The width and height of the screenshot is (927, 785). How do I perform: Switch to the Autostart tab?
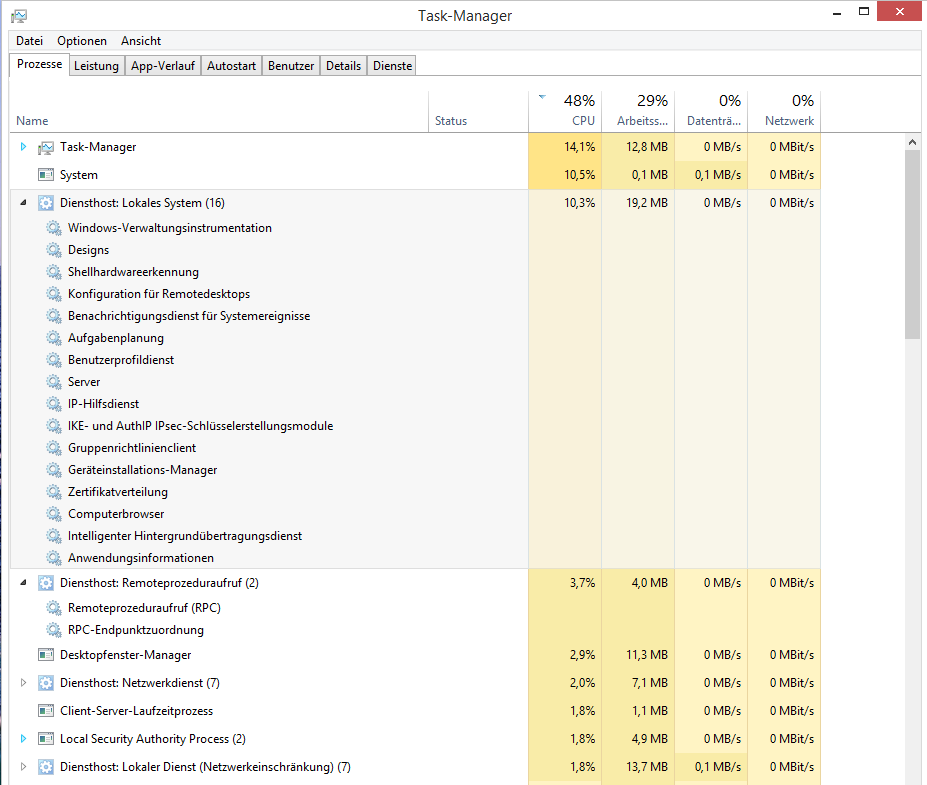(x=231, y=66)
